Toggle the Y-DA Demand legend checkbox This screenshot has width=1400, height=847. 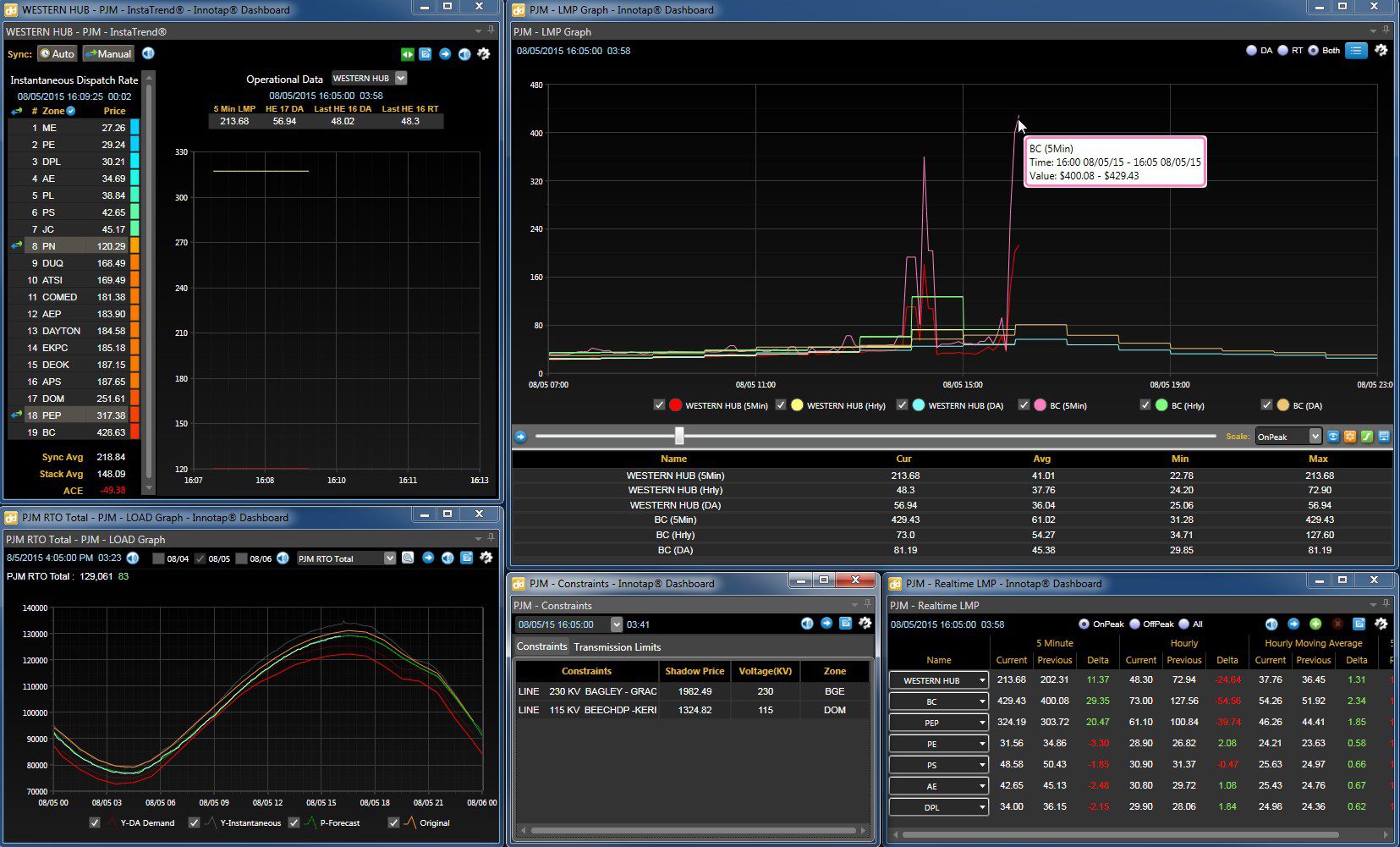tap(95, 822)
